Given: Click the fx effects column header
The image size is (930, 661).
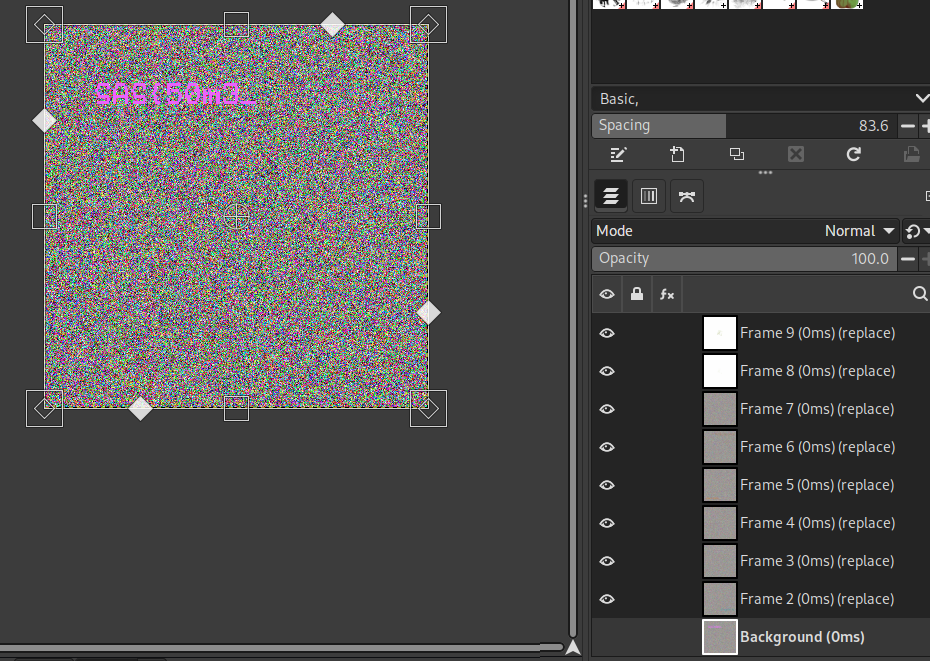Looking at the screenshot, I should 667,294.
